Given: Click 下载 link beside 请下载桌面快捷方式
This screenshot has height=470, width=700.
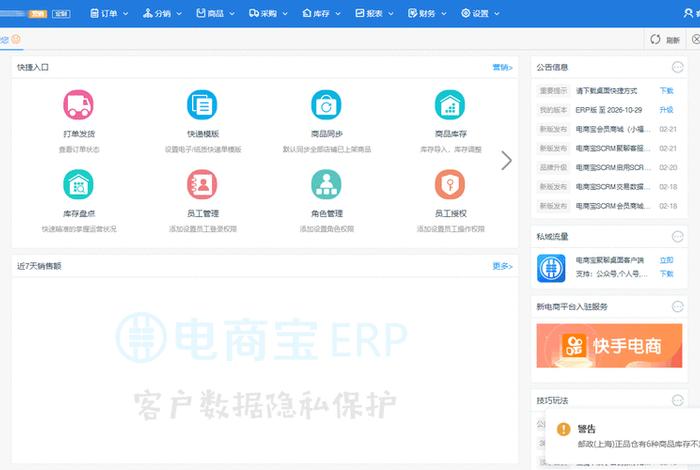Looking at the screenshot, I should (667, 91).
